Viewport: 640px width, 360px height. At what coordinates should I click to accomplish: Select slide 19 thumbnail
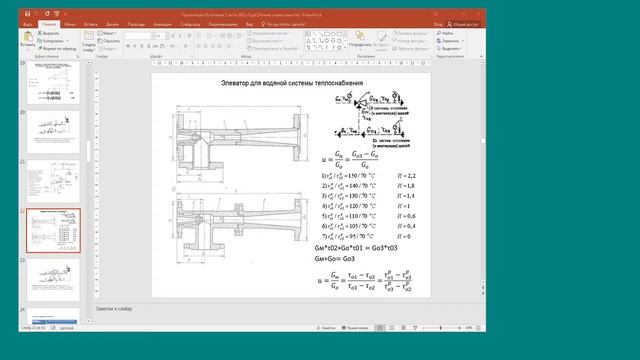pyautogui.click(x=53, y=82)
